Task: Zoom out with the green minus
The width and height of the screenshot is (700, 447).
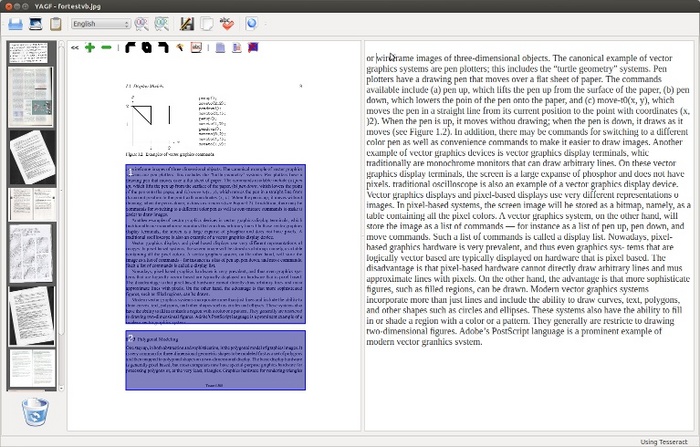Action: pyautogui.click(x=106, y=47)
